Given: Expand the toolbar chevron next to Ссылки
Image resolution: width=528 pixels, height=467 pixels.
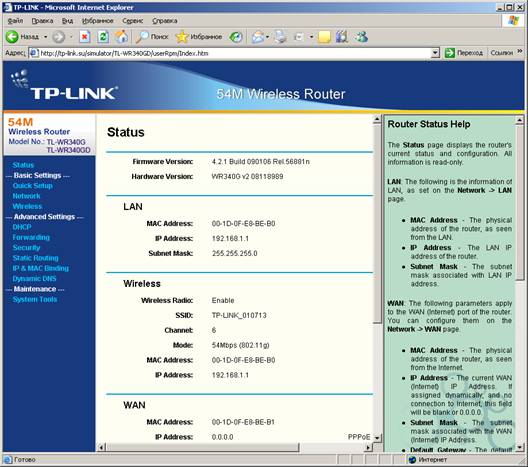Looking at the screenshot, I should (x=520, y=51).
